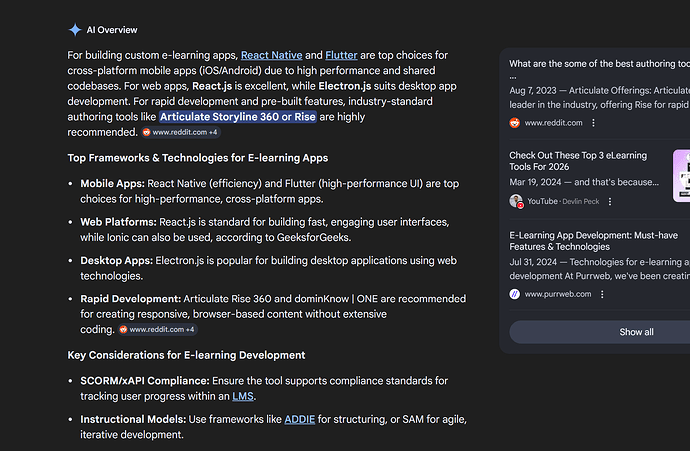Screen dimensions: 690x451
Task: Click the Purrweb site favicon icon
Action: coord(515,294)
